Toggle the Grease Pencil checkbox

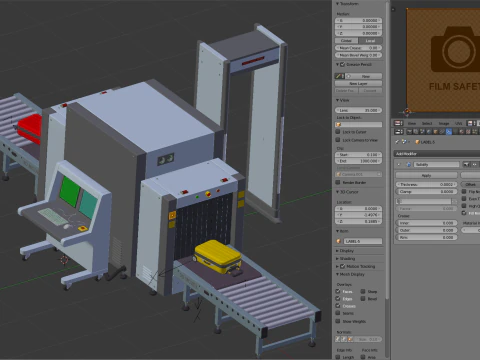343,64
